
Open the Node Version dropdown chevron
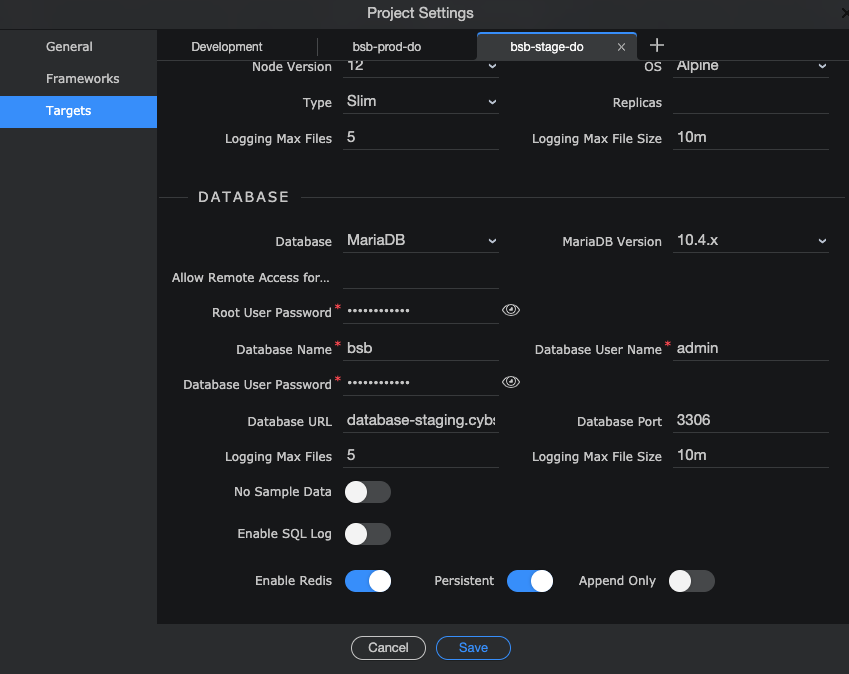(491, 66)
